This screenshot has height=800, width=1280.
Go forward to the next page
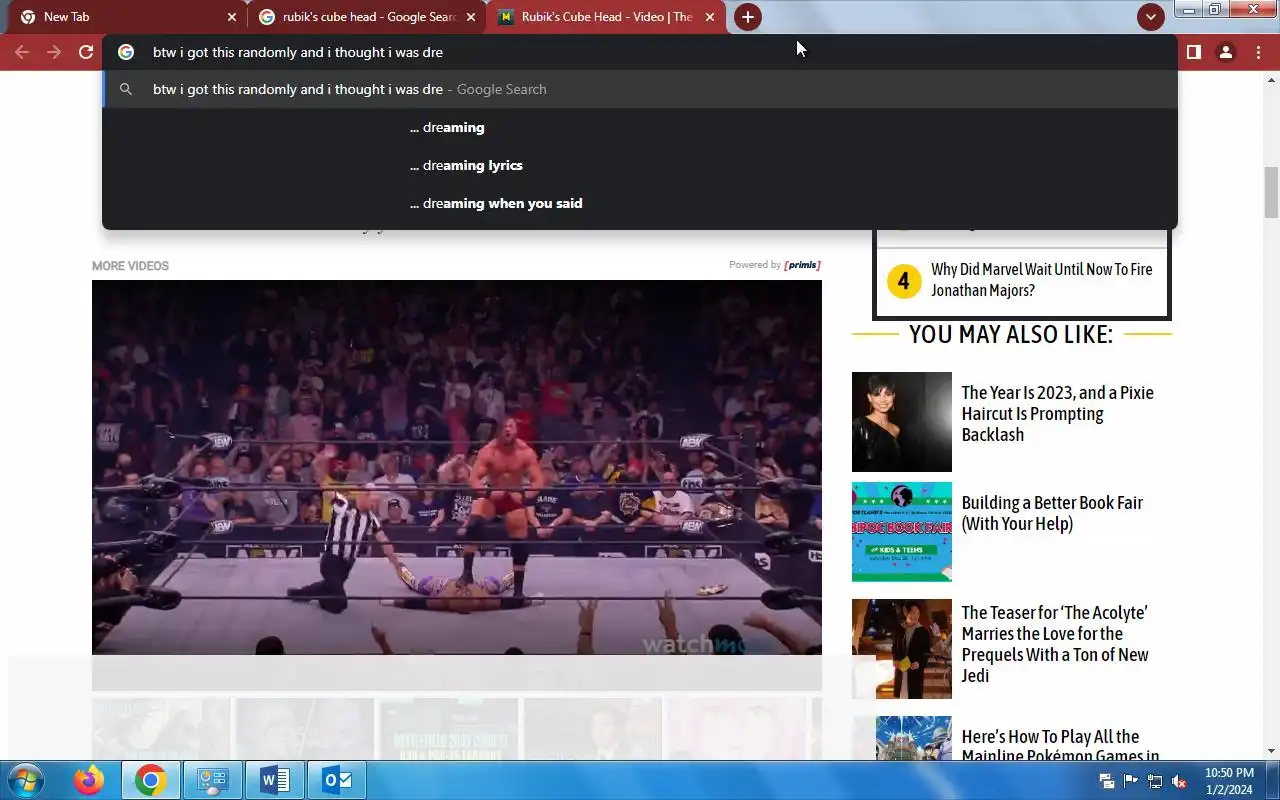tap(54, 52)
